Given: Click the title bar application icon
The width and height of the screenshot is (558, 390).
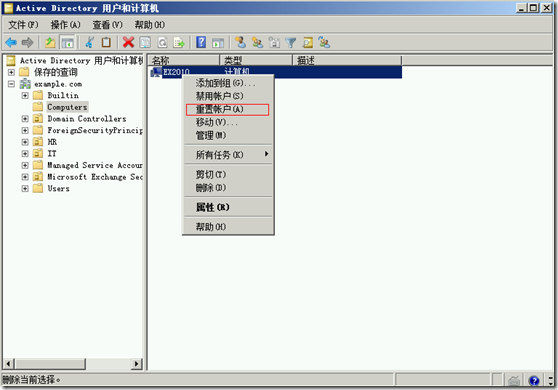Looking at the screenshot, I should point(8,8).
